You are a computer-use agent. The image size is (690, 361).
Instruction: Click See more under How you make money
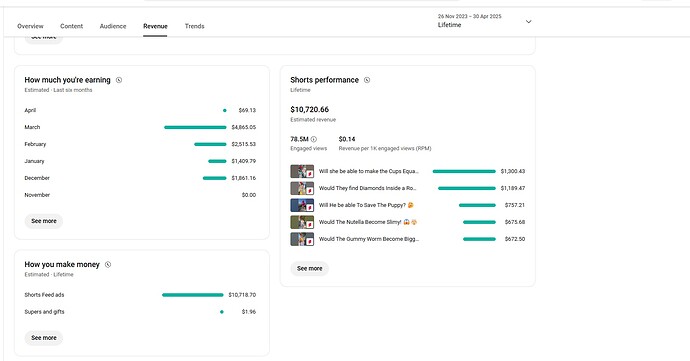pos(44,338)
